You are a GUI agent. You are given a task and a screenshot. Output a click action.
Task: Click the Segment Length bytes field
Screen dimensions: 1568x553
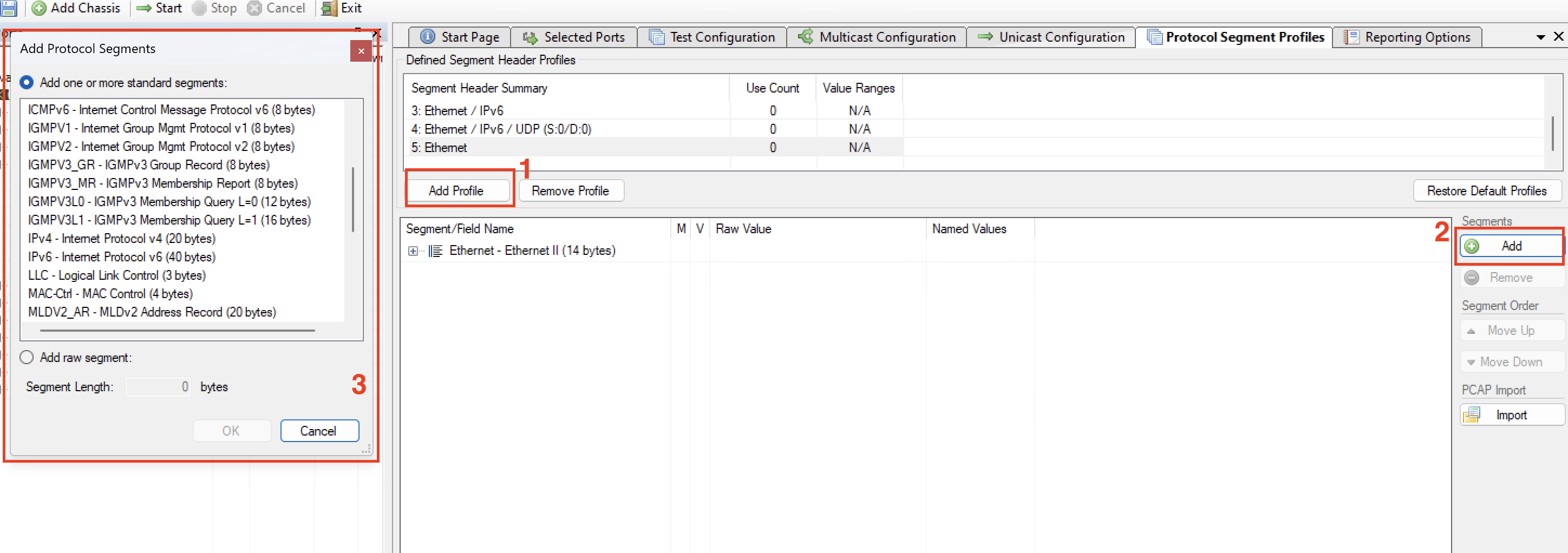(158, 387)
